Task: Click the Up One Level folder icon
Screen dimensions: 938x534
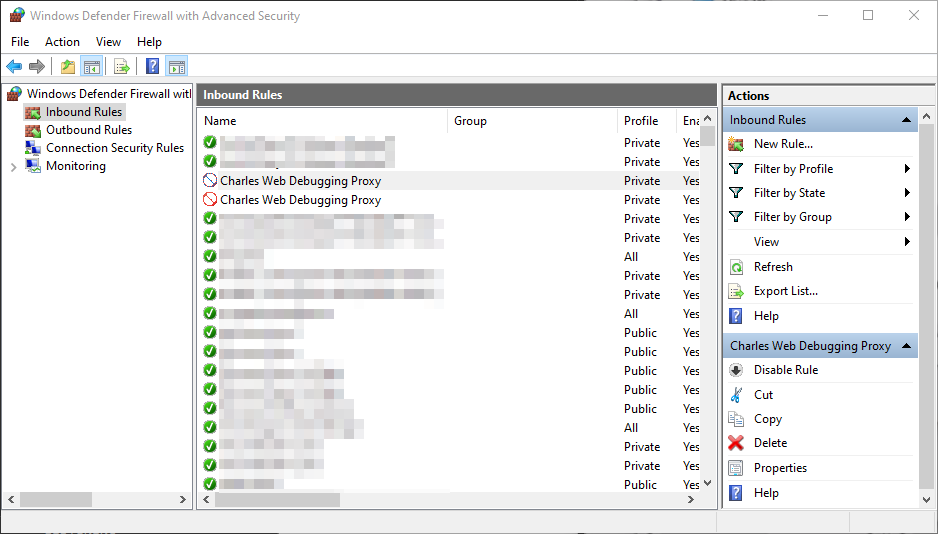Action: pos(68,66)
